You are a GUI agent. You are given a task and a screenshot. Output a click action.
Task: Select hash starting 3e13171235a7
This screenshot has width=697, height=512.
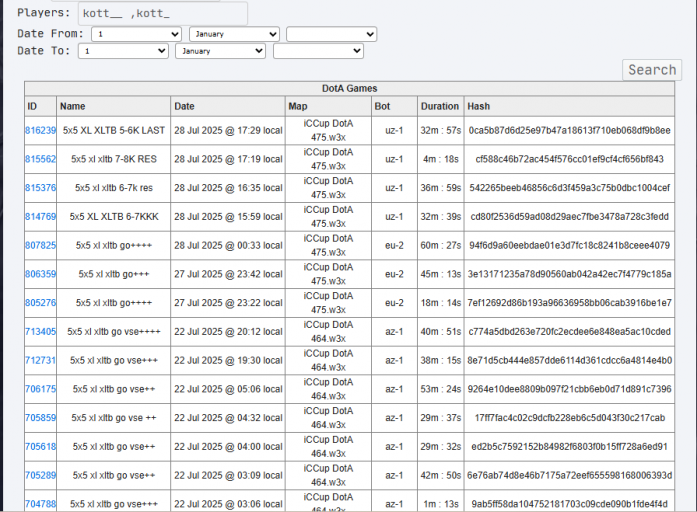(x=569, y=274)
